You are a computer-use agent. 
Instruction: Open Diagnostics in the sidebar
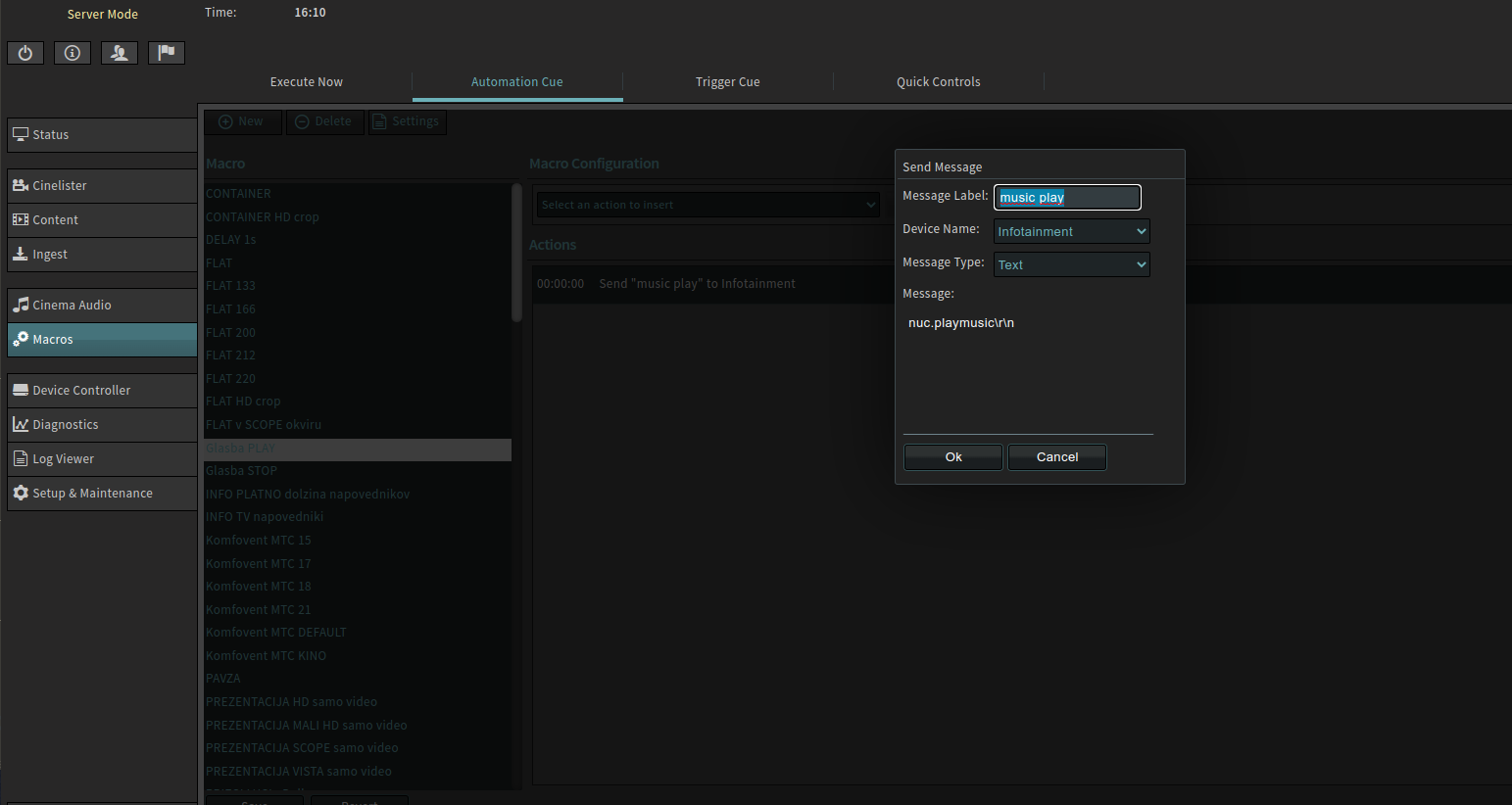click(102, 425)
